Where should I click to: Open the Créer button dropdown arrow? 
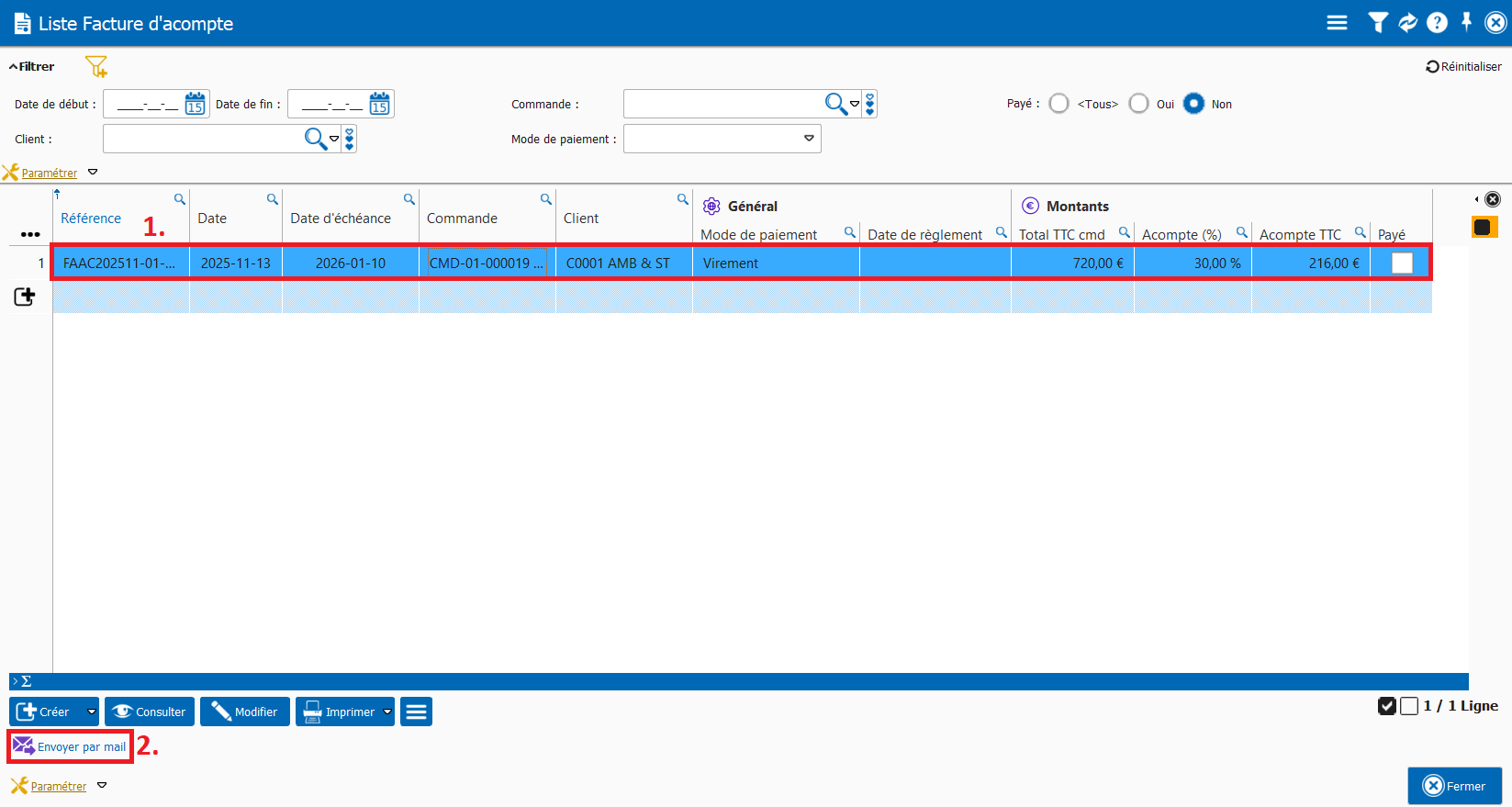point(91,712)
